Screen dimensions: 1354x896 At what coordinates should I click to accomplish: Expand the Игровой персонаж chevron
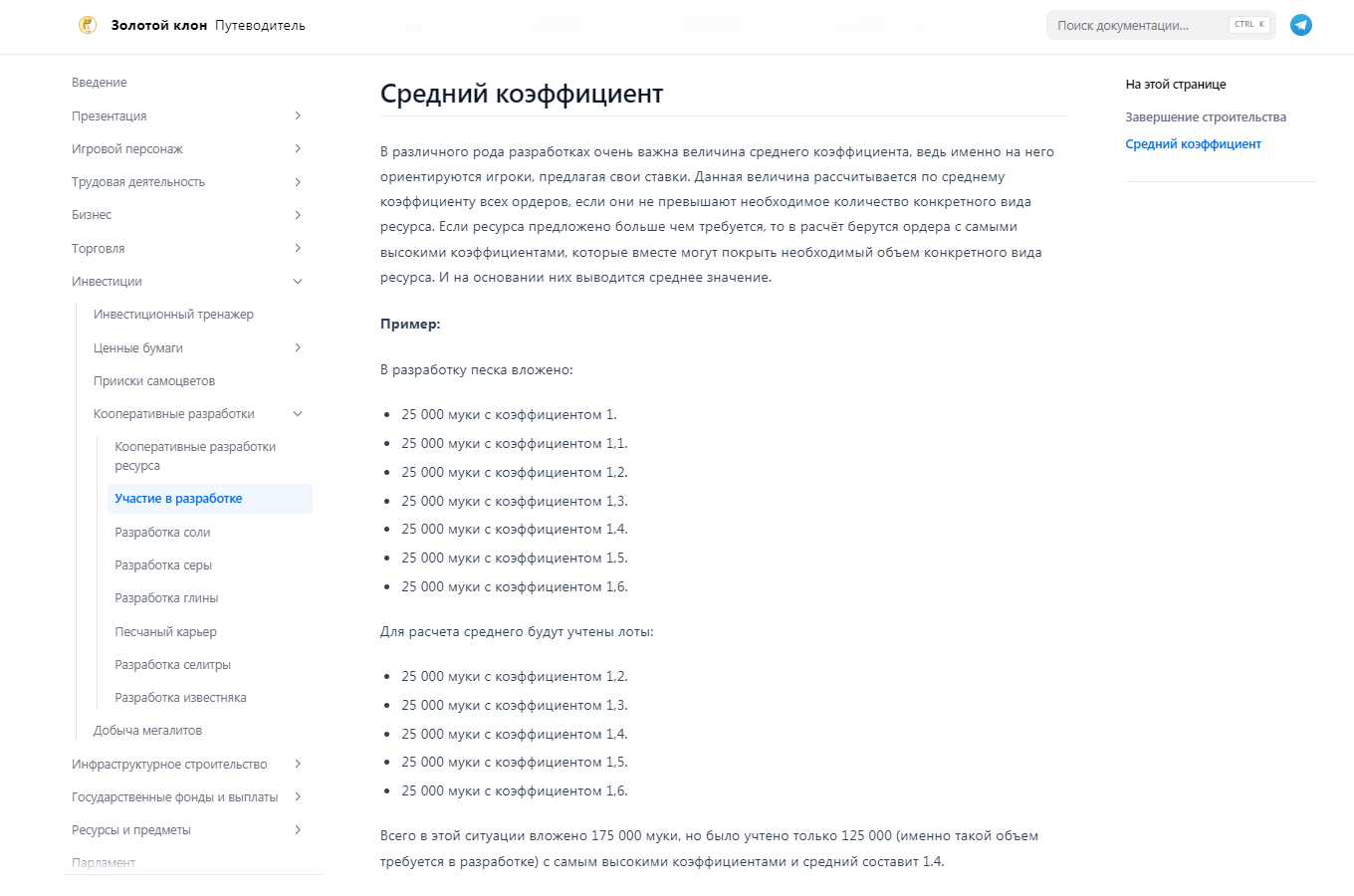(x=298, y=149)
